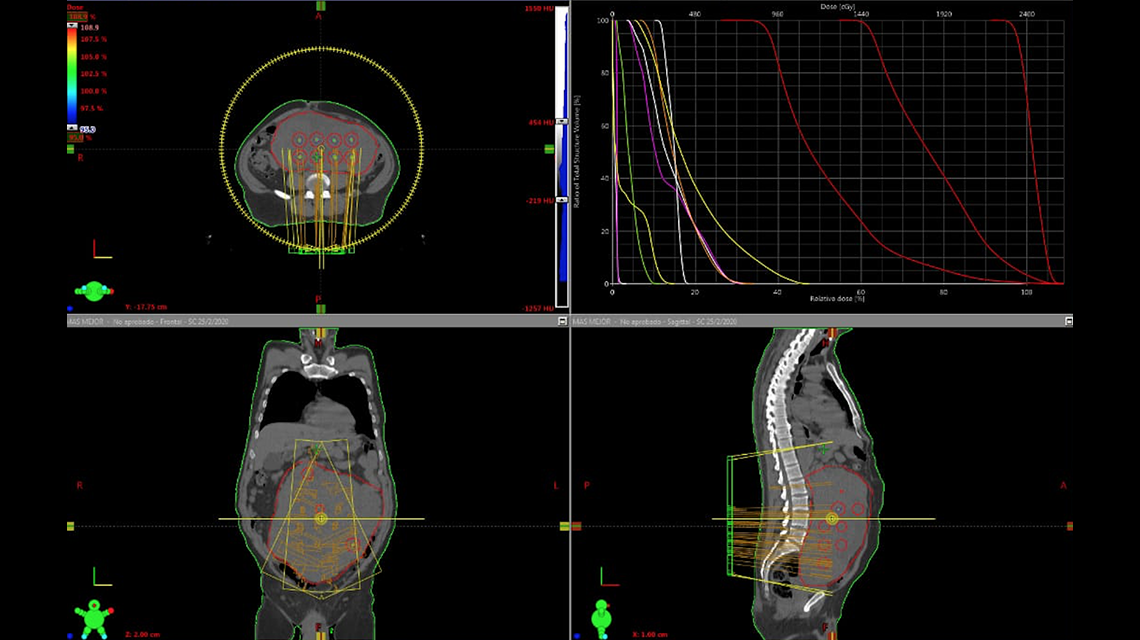Click the right slice plane handle in frontal view
The height and width of the screenshot is (640, 1140).
(x=562, y=526)
